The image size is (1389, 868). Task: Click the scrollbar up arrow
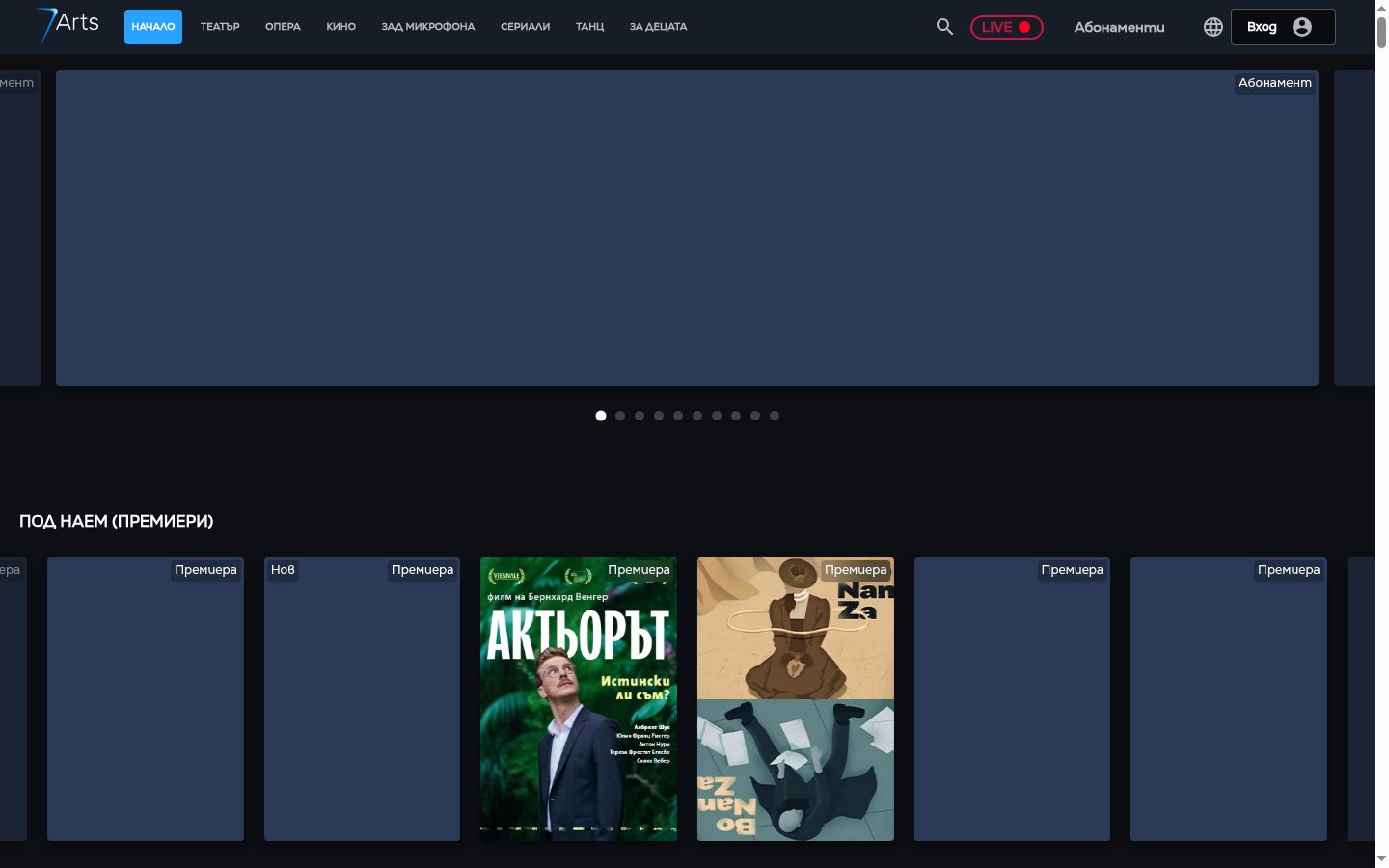[1381, 7]
